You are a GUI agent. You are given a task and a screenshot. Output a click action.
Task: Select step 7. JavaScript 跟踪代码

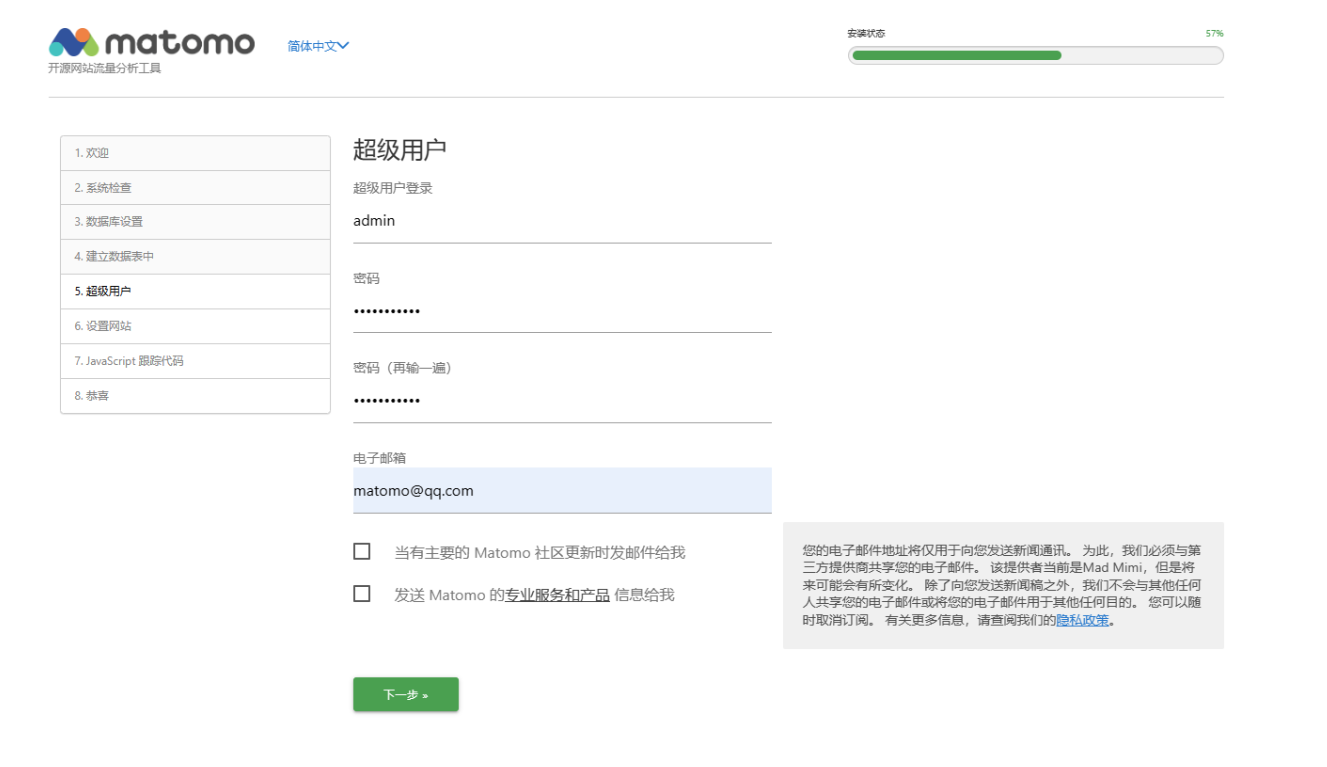(x=195, y=361)
